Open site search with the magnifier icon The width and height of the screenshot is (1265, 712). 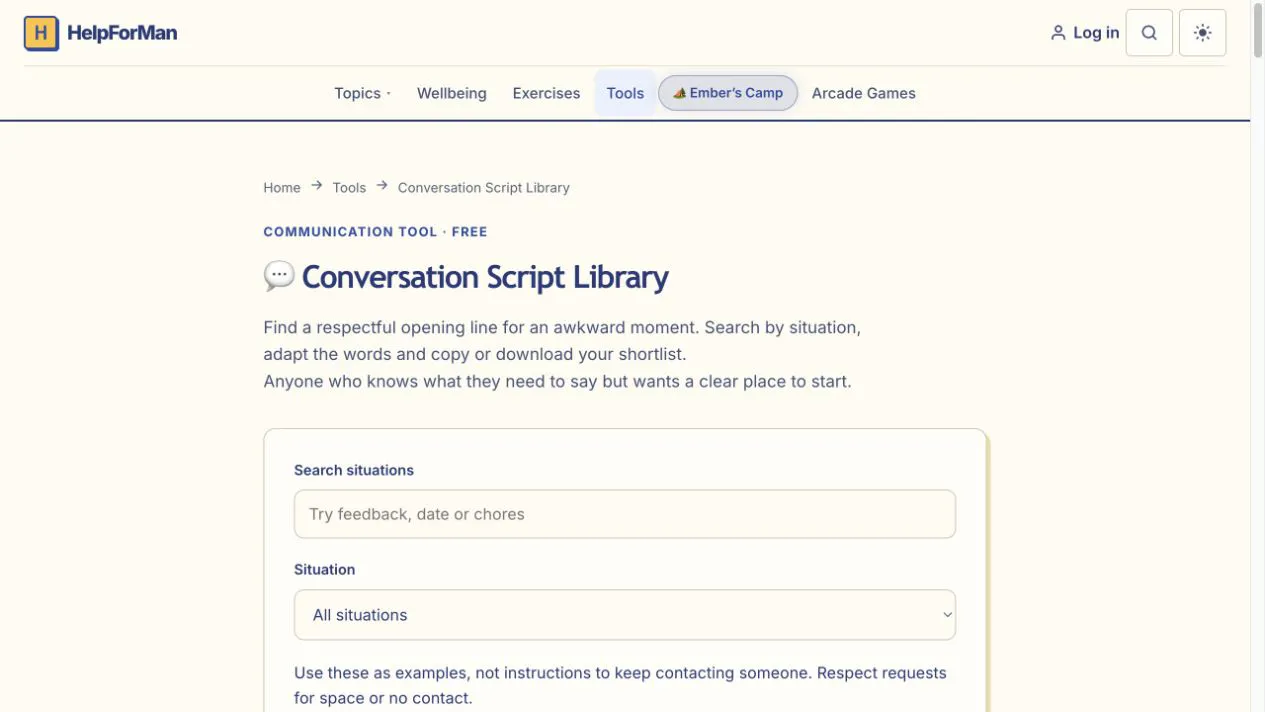(1149, 33)
